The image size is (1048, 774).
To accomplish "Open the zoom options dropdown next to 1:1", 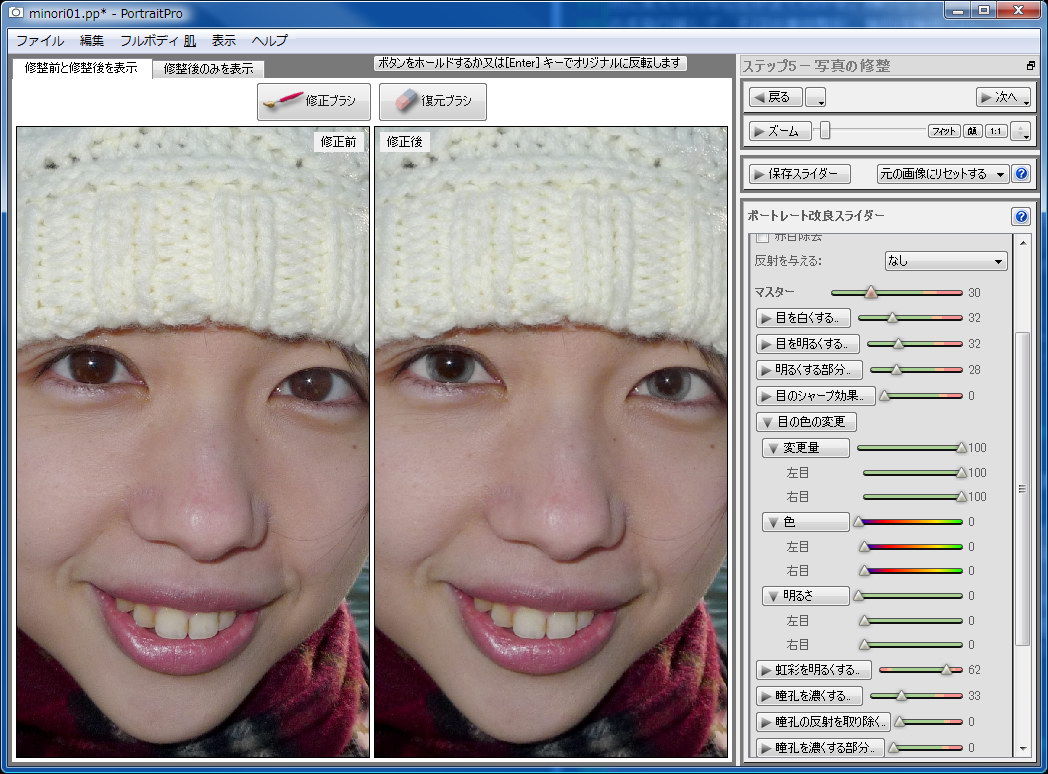I will 1020,131.
